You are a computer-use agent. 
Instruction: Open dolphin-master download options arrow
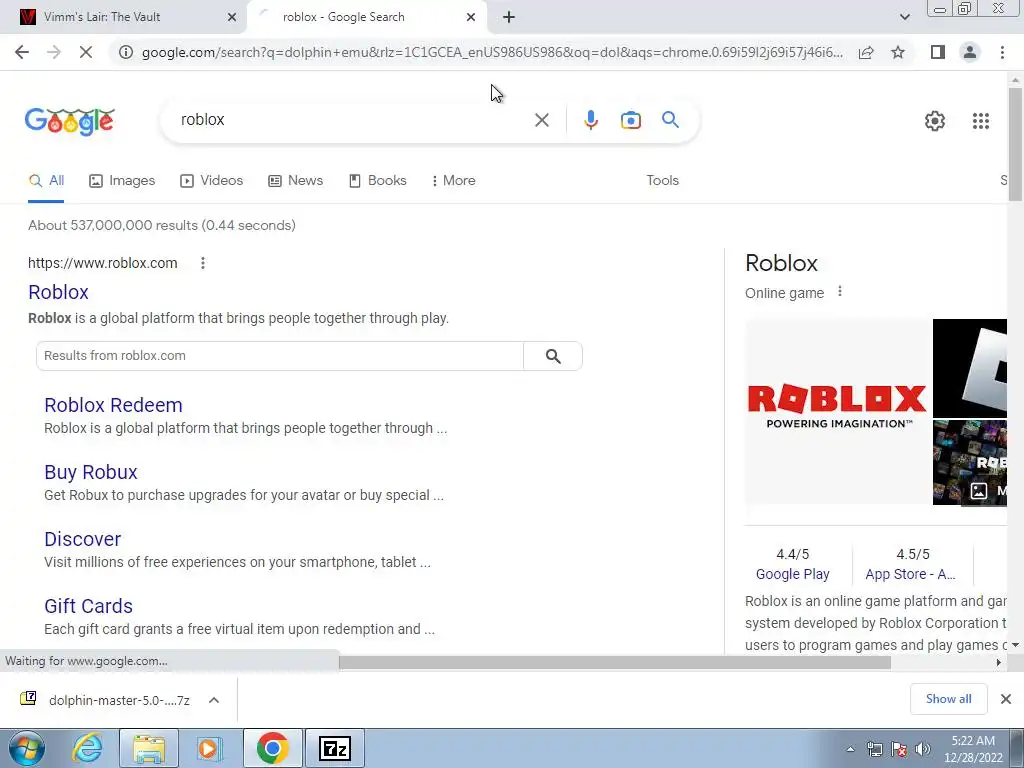click(214, 700)
